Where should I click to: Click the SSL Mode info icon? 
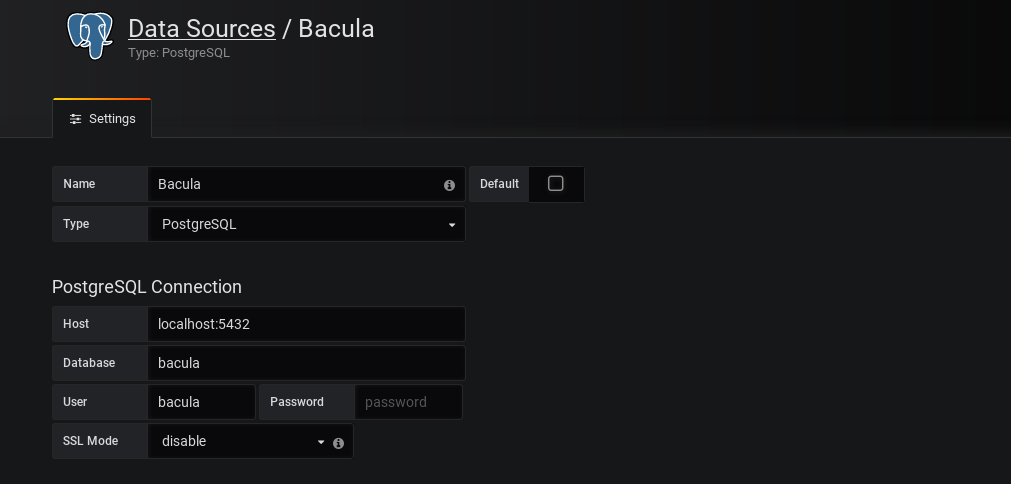[339, 443]
